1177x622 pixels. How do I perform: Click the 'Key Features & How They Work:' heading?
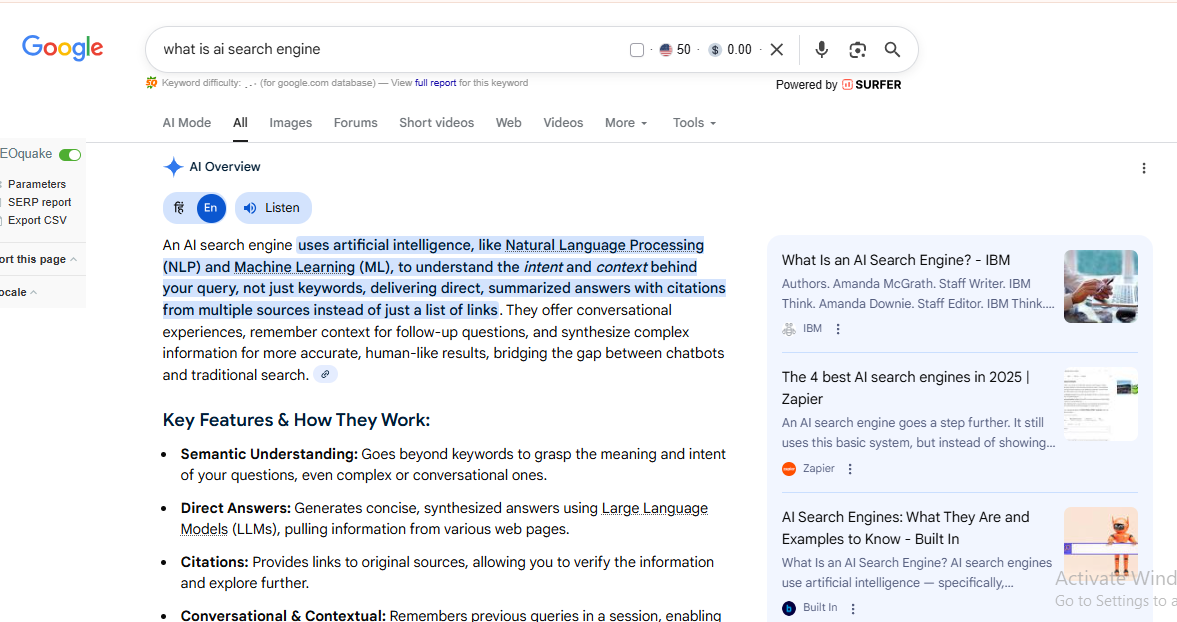[297, 419]
